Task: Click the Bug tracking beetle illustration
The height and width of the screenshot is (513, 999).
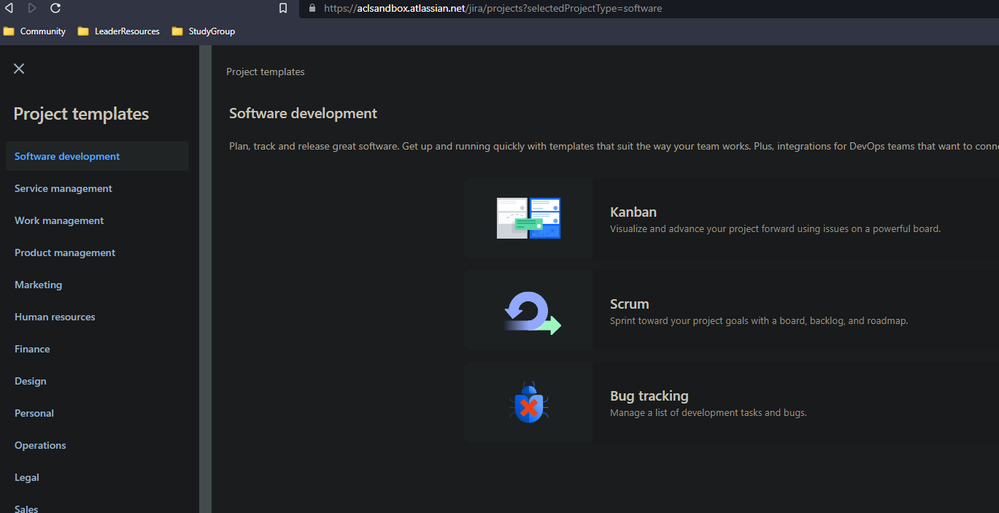Action: pos(529,402)
